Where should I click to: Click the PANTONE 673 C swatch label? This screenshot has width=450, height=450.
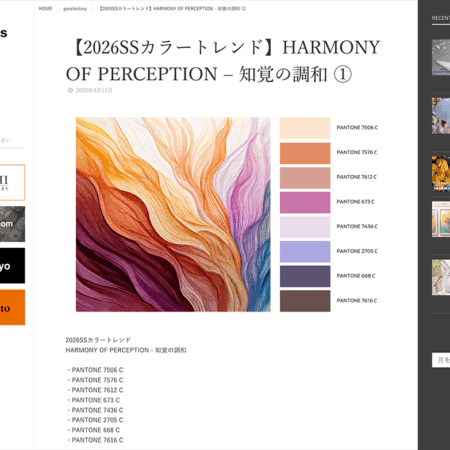[x=355, y=202]
